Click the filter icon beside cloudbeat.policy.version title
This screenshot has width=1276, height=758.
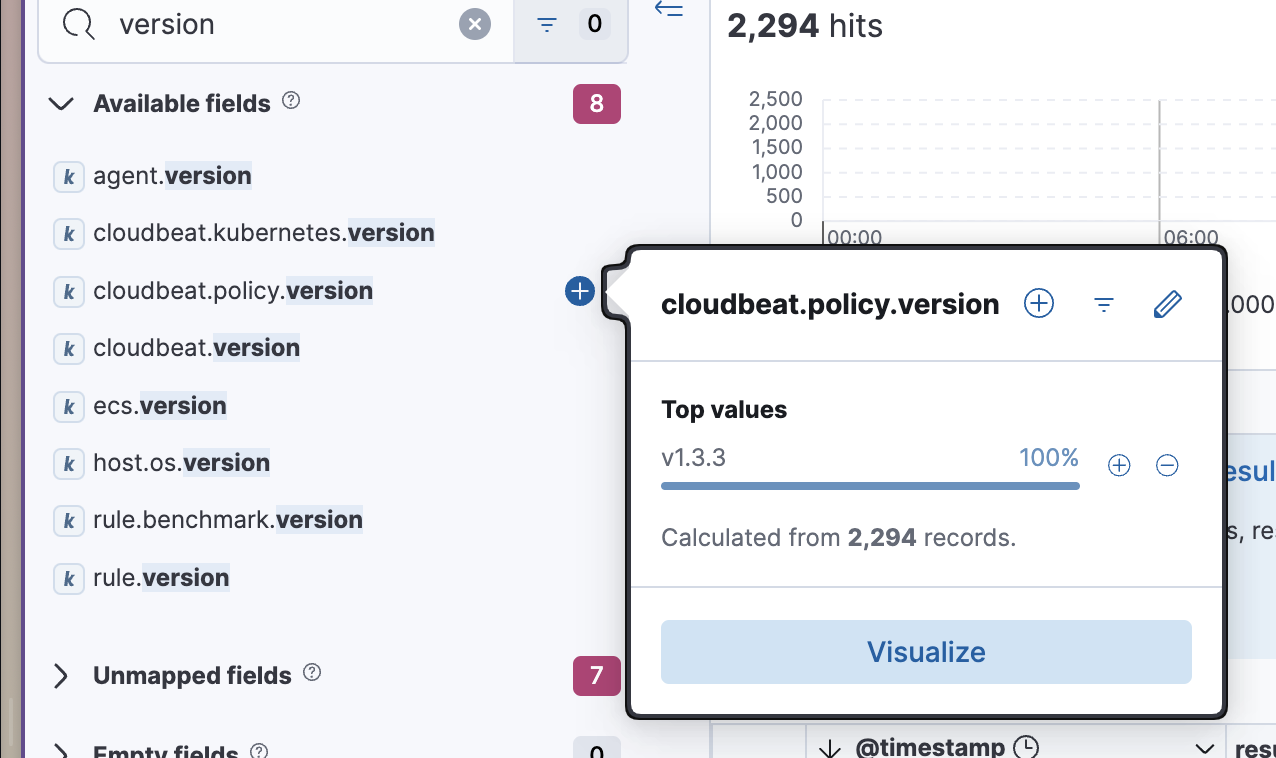[1103, 304]
